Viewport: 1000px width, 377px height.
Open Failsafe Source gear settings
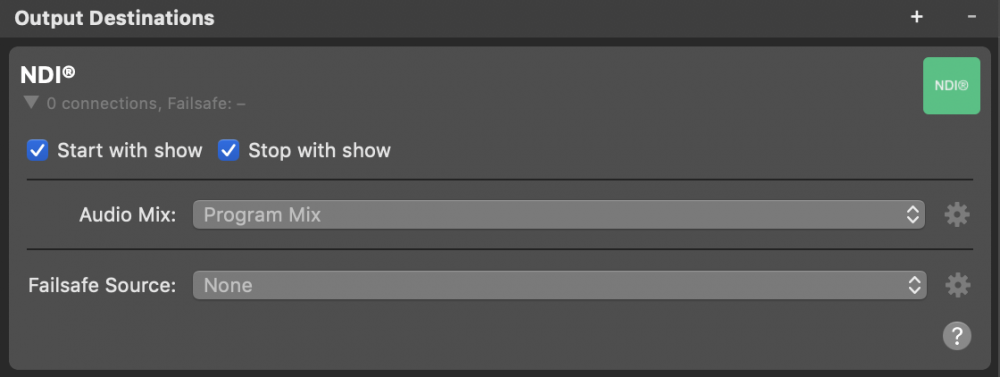pos(957,285)
